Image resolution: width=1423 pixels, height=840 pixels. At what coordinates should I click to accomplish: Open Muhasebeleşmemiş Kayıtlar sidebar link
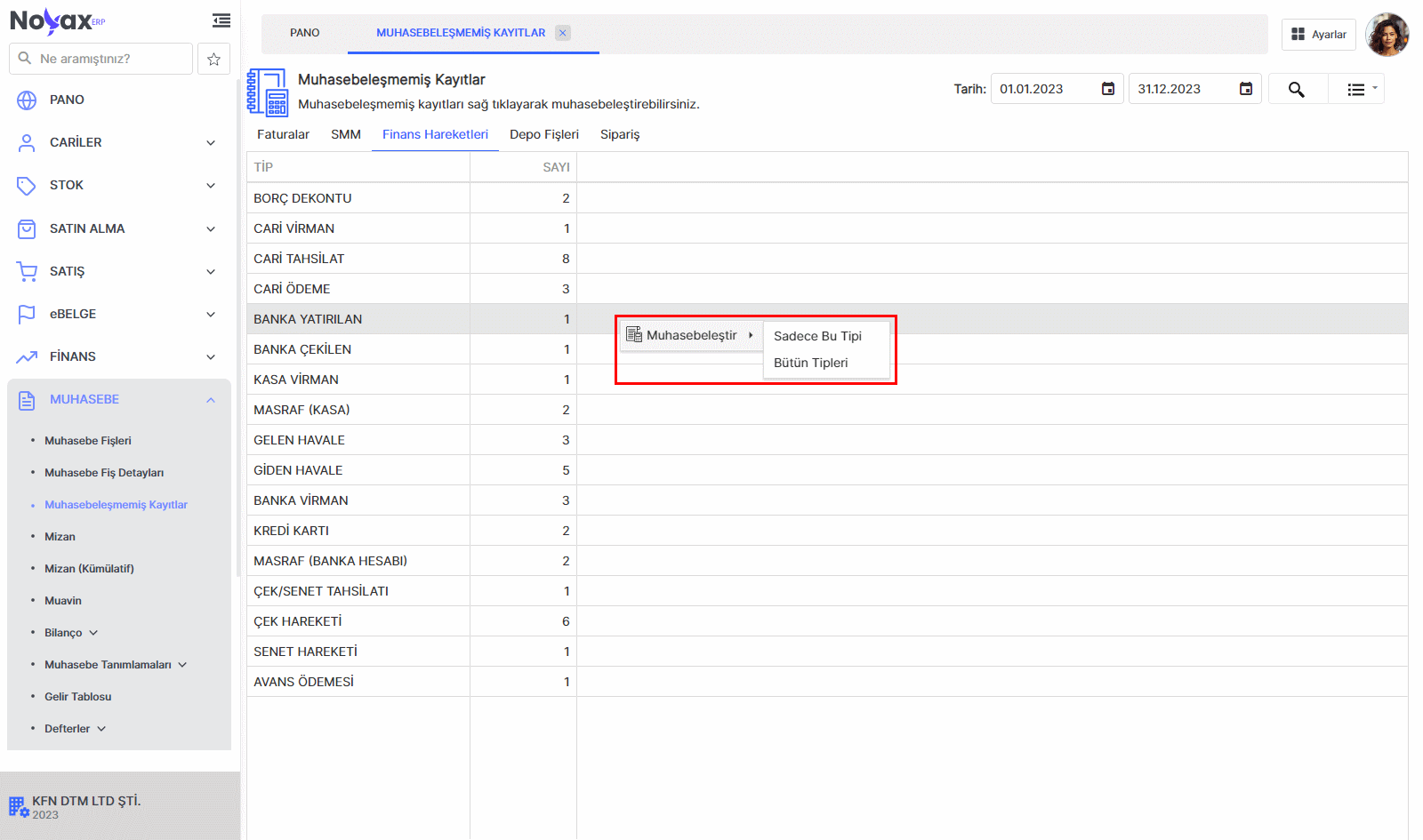pyautogui.click(x=117, y=505)
